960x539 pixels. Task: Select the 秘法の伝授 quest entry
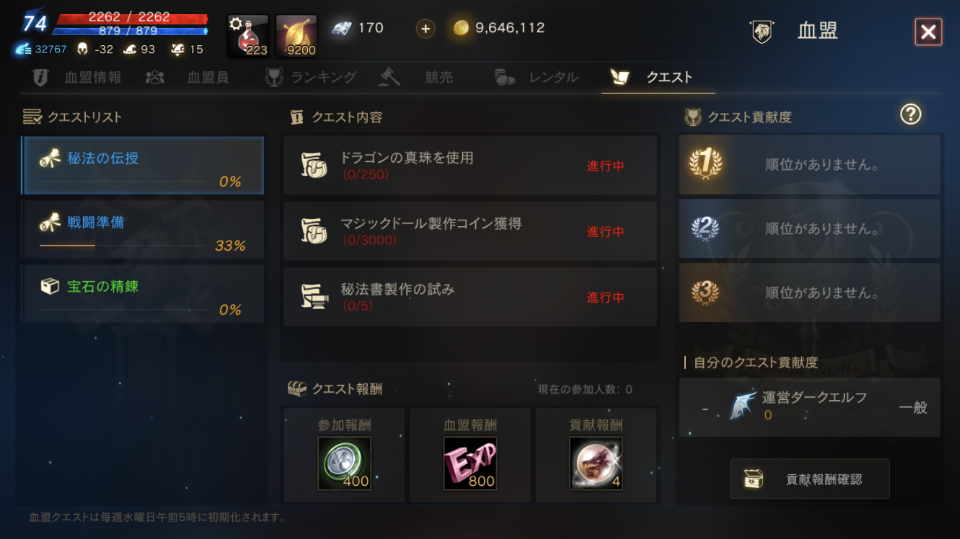(143, 165)
